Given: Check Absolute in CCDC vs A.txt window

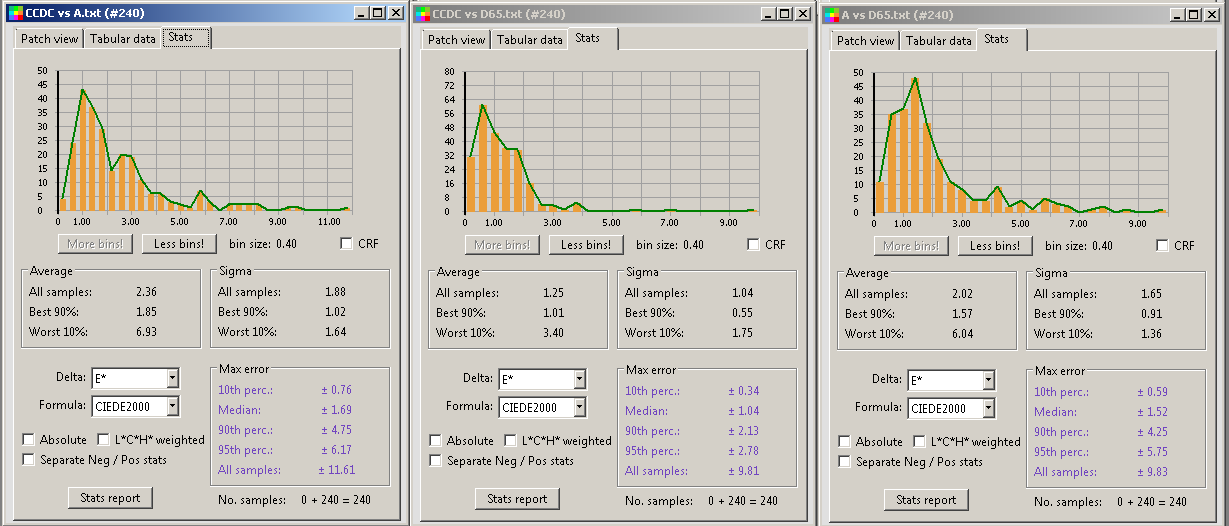Looking at the screenshot, I should click(28, 439).
